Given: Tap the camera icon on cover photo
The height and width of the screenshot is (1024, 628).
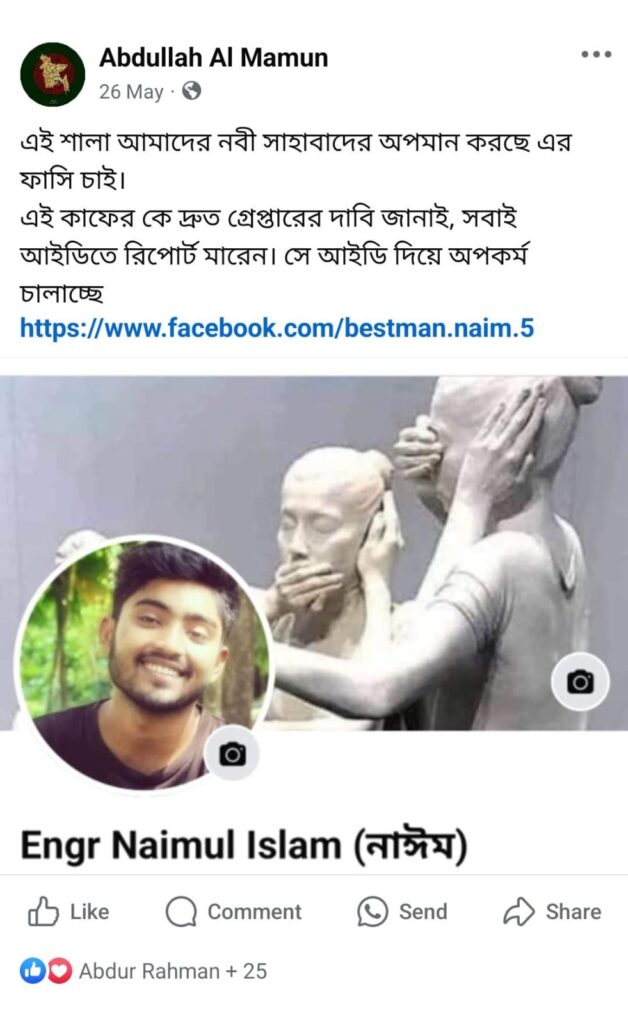Looking at the screenshot, I should 580,682.
